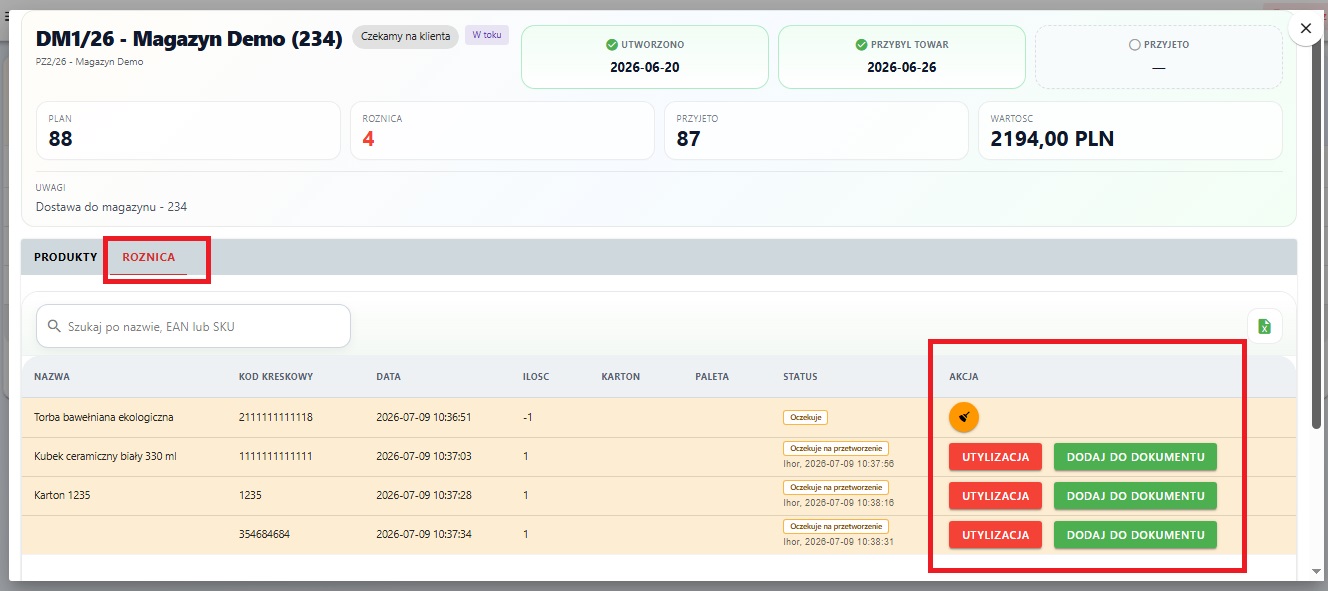
Task: Click the search magnifier icon
Action: tap(54, 326)
